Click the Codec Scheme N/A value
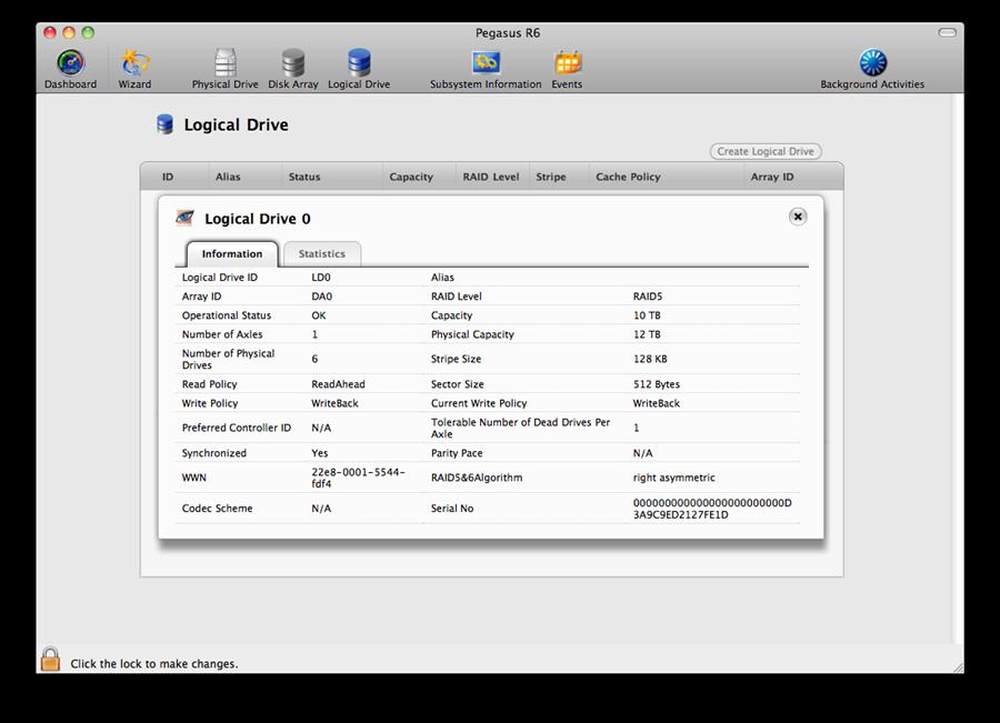The height and width of the screenshot is (723, 1000). 321,508
